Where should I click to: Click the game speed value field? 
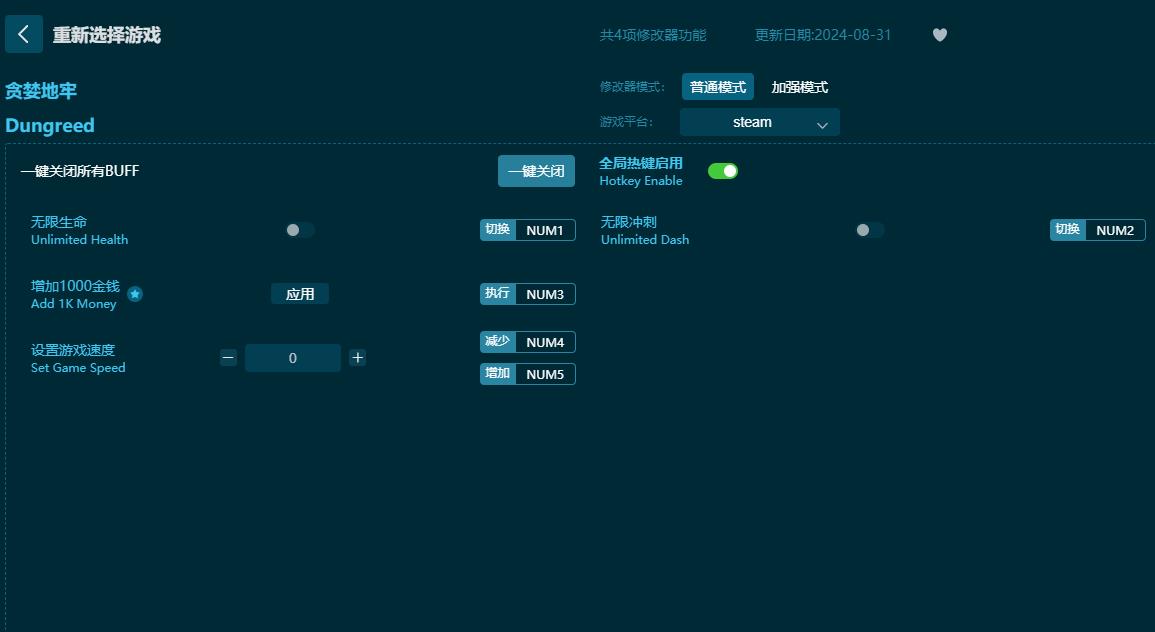[292, 358]
